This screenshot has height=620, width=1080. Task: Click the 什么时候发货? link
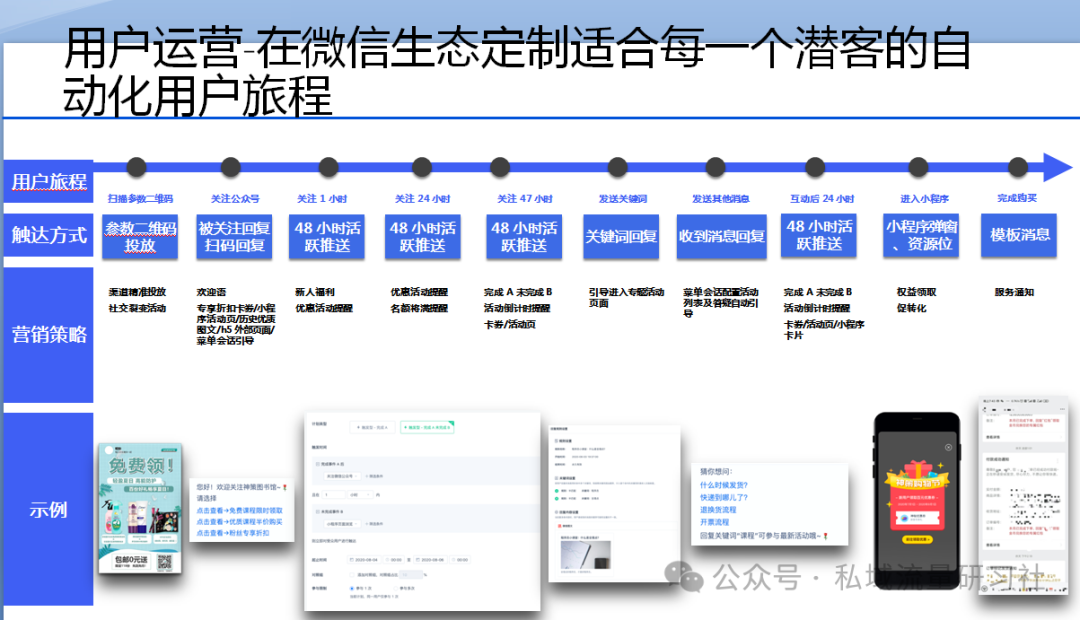point(724,485)
